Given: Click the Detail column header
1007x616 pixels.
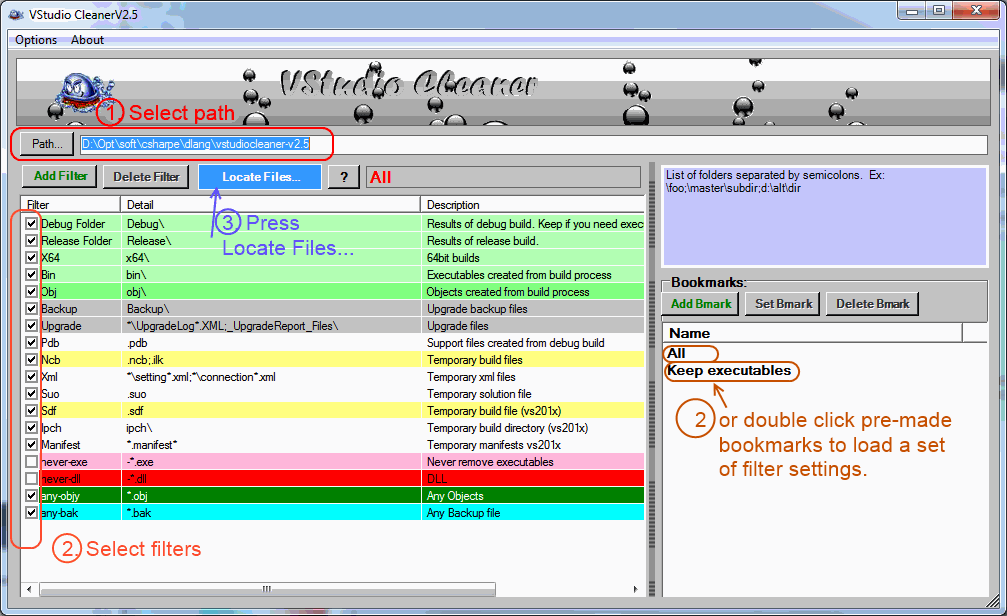Looking at the screenshot, I should [x=270, y=205].
